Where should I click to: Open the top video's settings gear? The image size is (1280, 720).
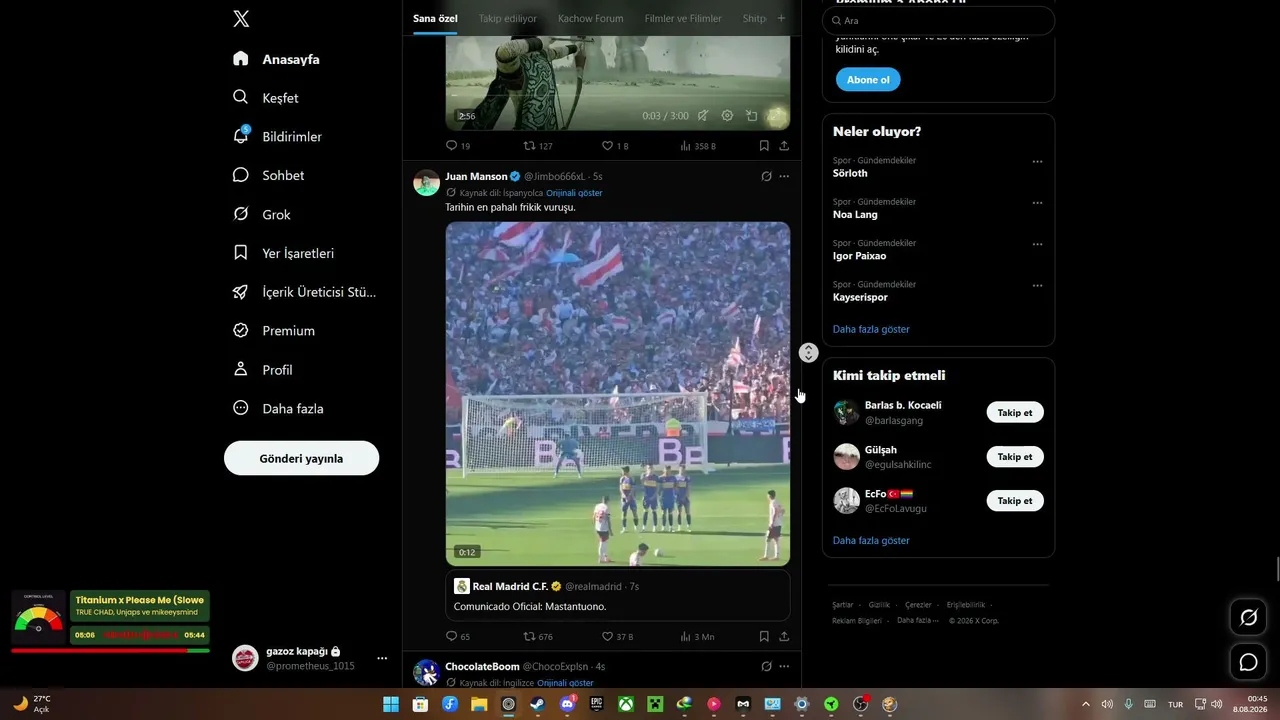(727, 116)
